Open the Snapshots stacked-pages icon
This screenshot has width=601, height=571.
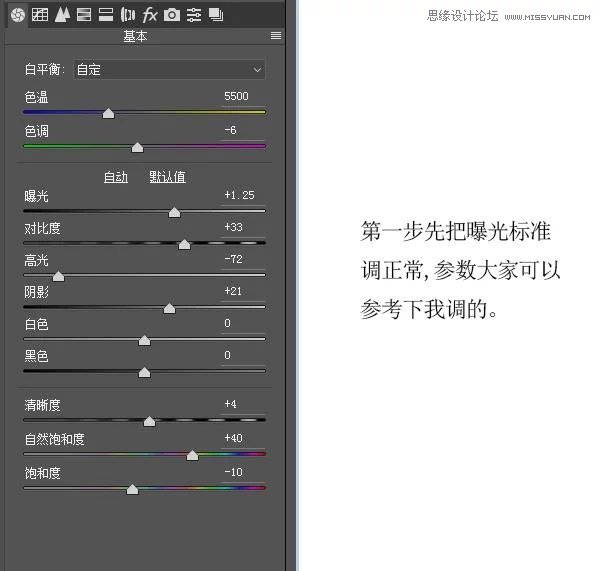216,15
